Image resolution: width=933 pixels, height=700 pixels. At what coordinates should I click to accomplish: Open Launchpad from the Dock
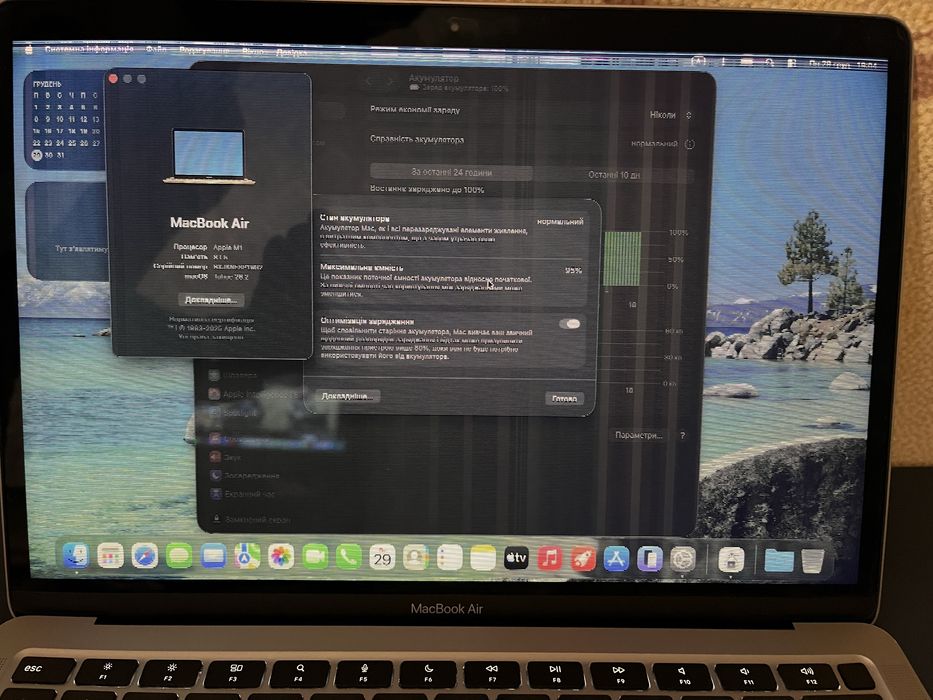(111, 557)
